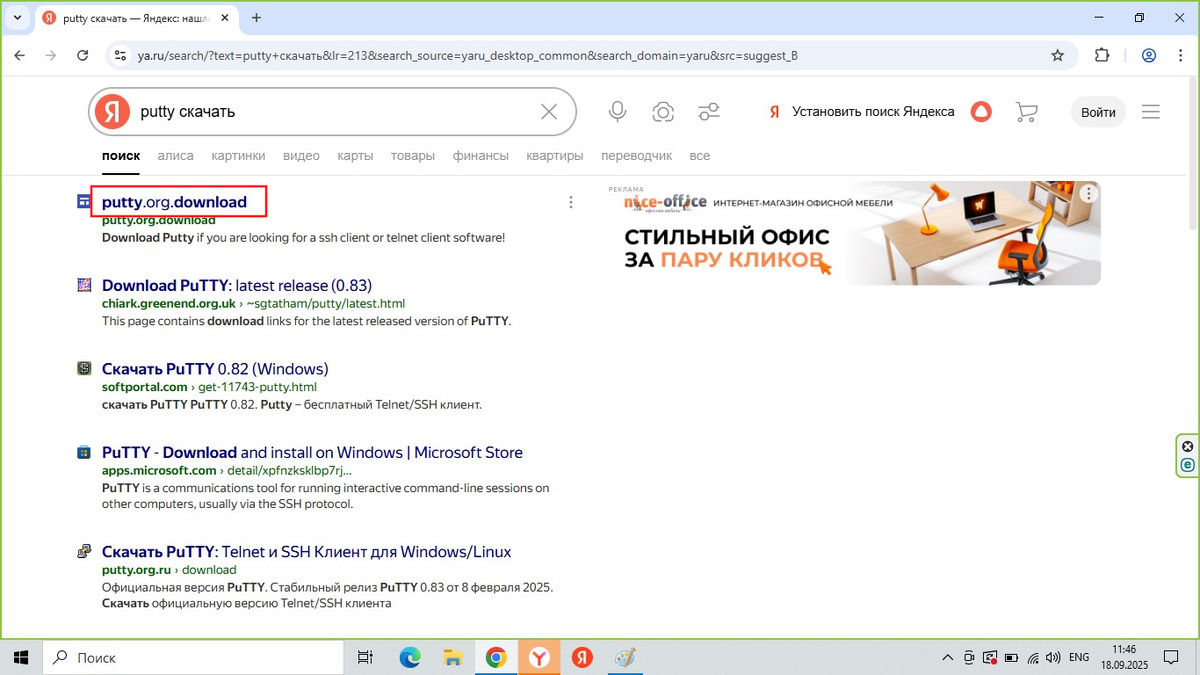Click favicon of chiark.greenend.org.uk result

pos(85,285)
